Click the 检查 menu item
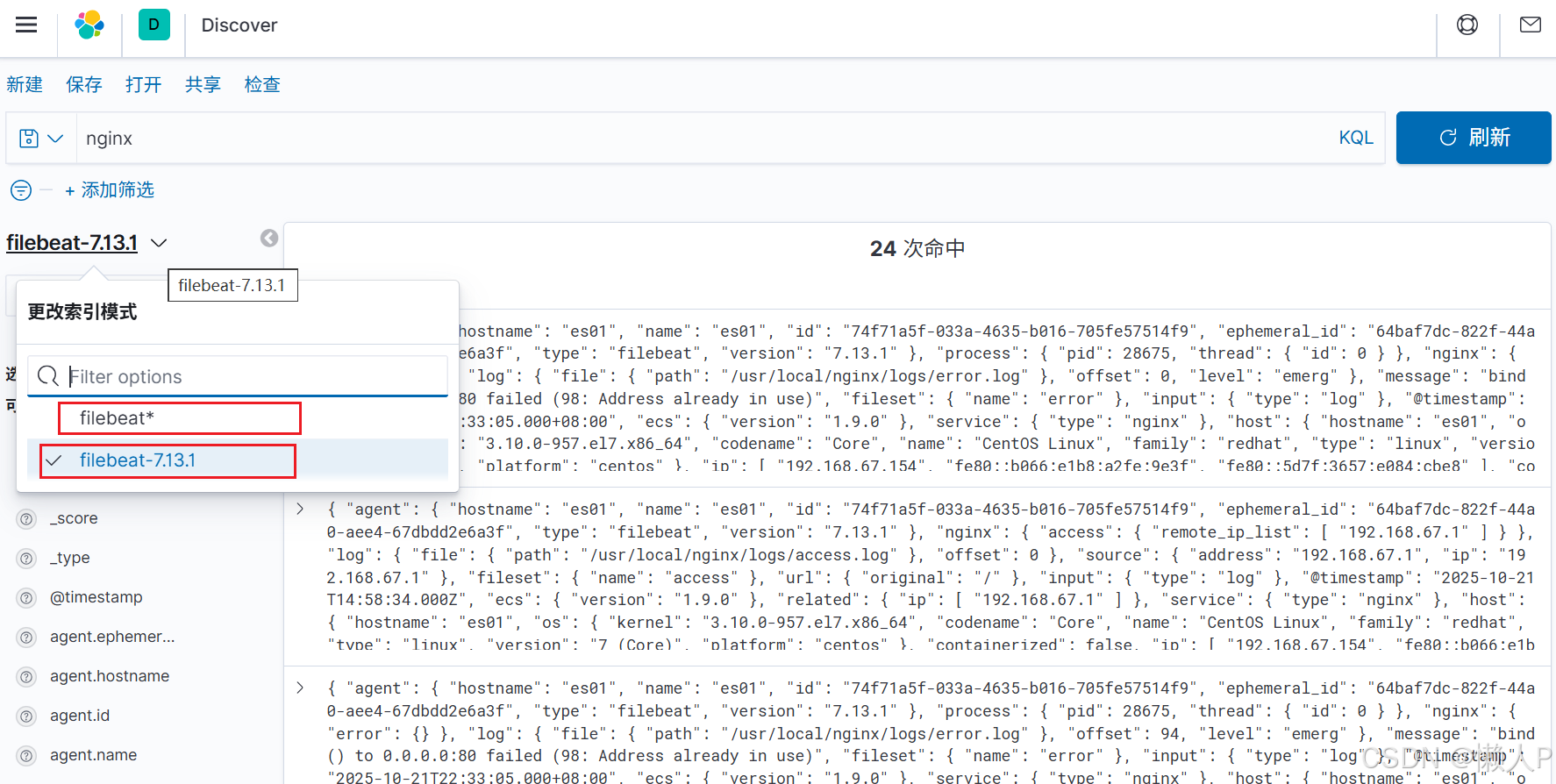This screenshot has width=1556, height=784. [263, 84]
